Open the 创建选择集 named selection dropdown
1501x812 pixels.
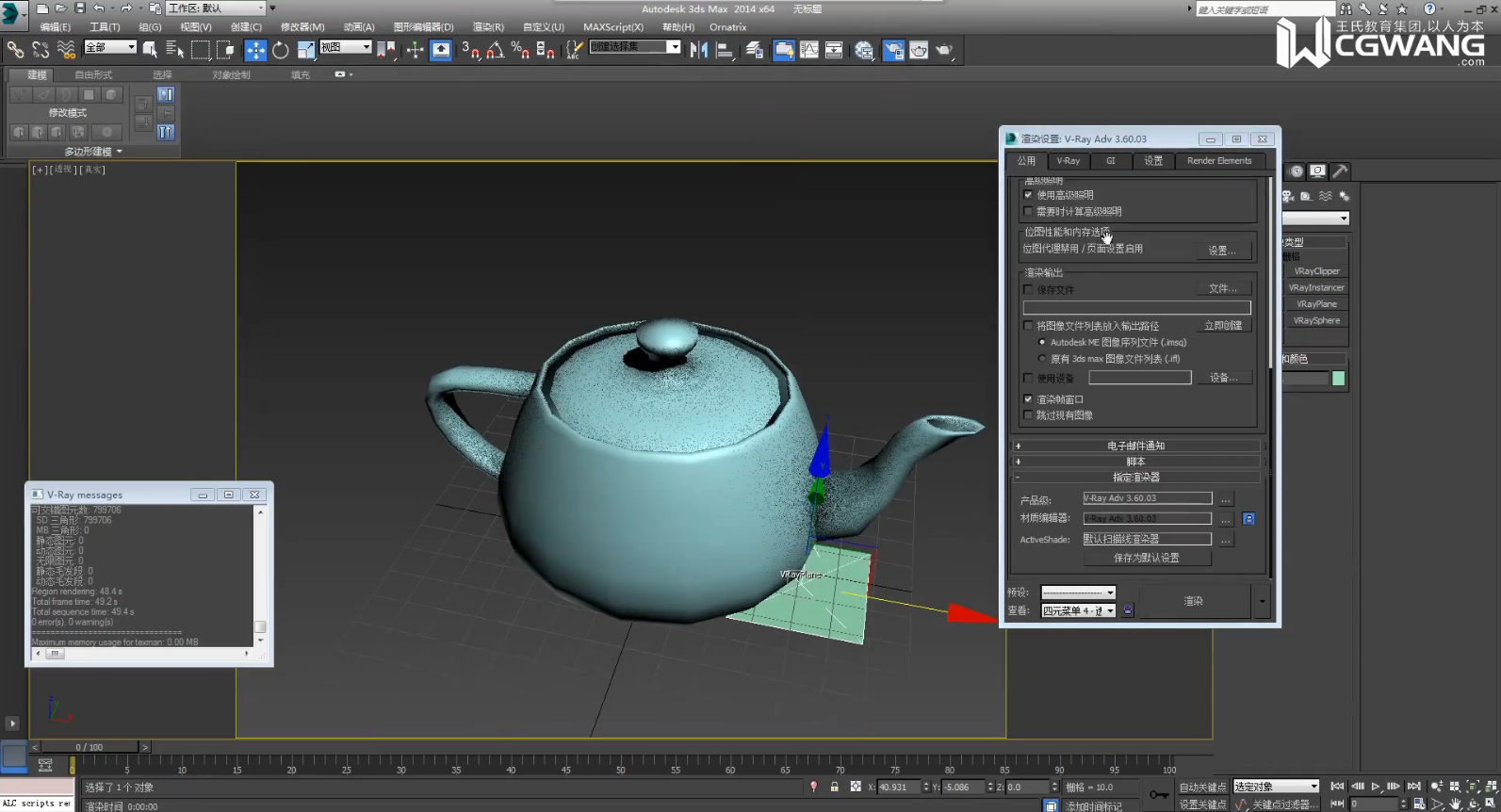point(635,47)
